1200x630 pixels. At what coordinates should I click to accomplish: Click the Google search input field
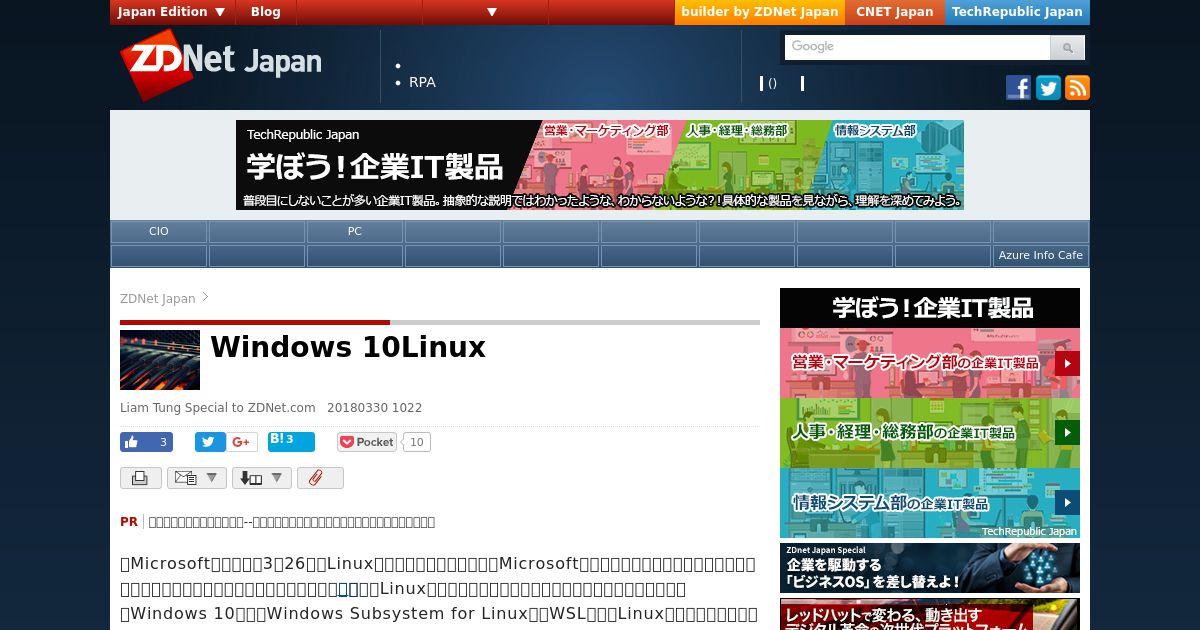(917, 47)
